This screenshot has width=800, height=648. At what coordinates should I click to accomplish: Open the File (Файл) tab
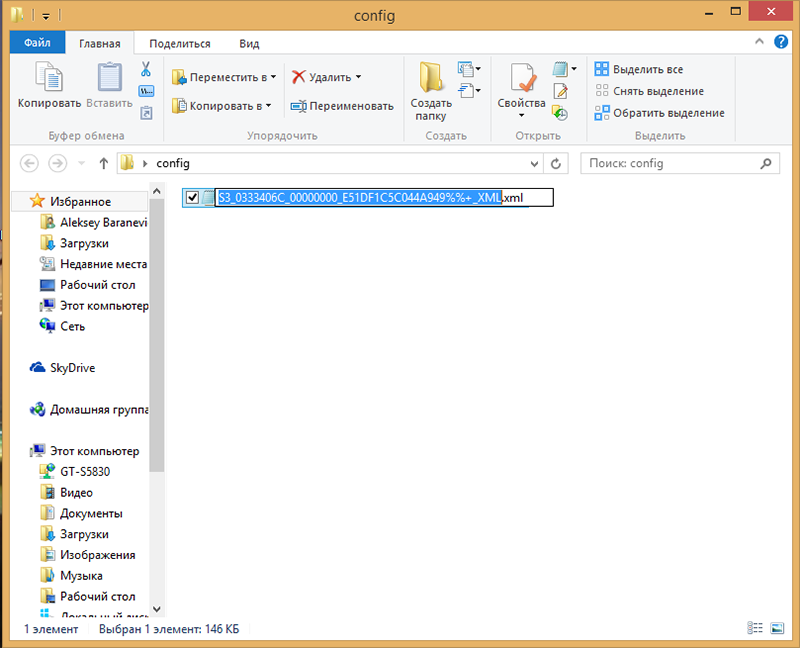coord(37,43)
